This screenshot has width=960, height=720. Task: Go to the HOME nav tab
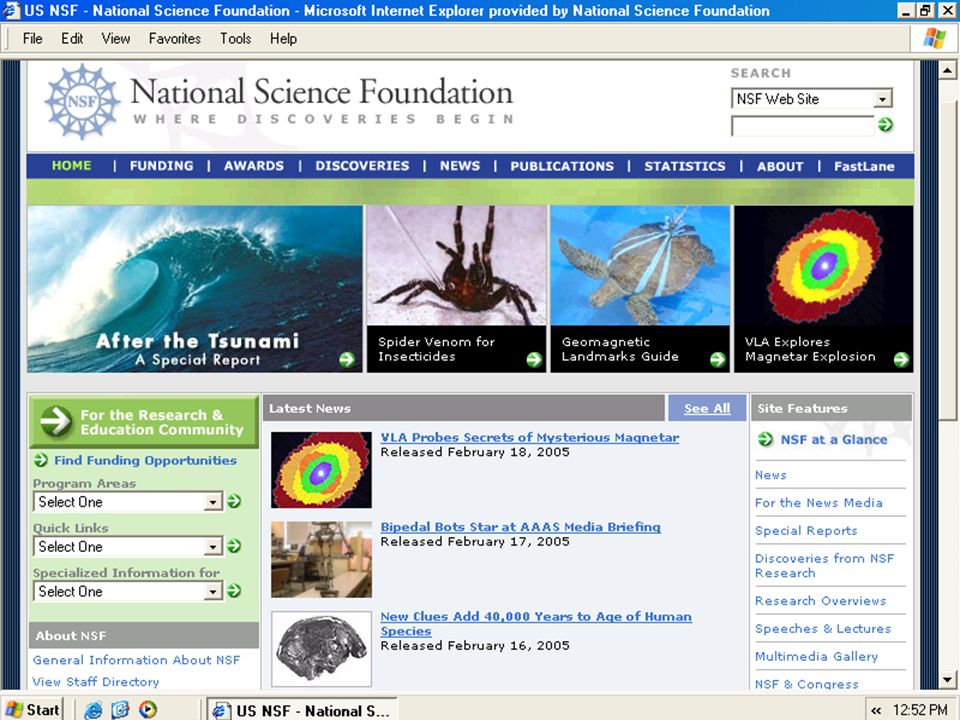pyautogui.click(x=72, y=165)
